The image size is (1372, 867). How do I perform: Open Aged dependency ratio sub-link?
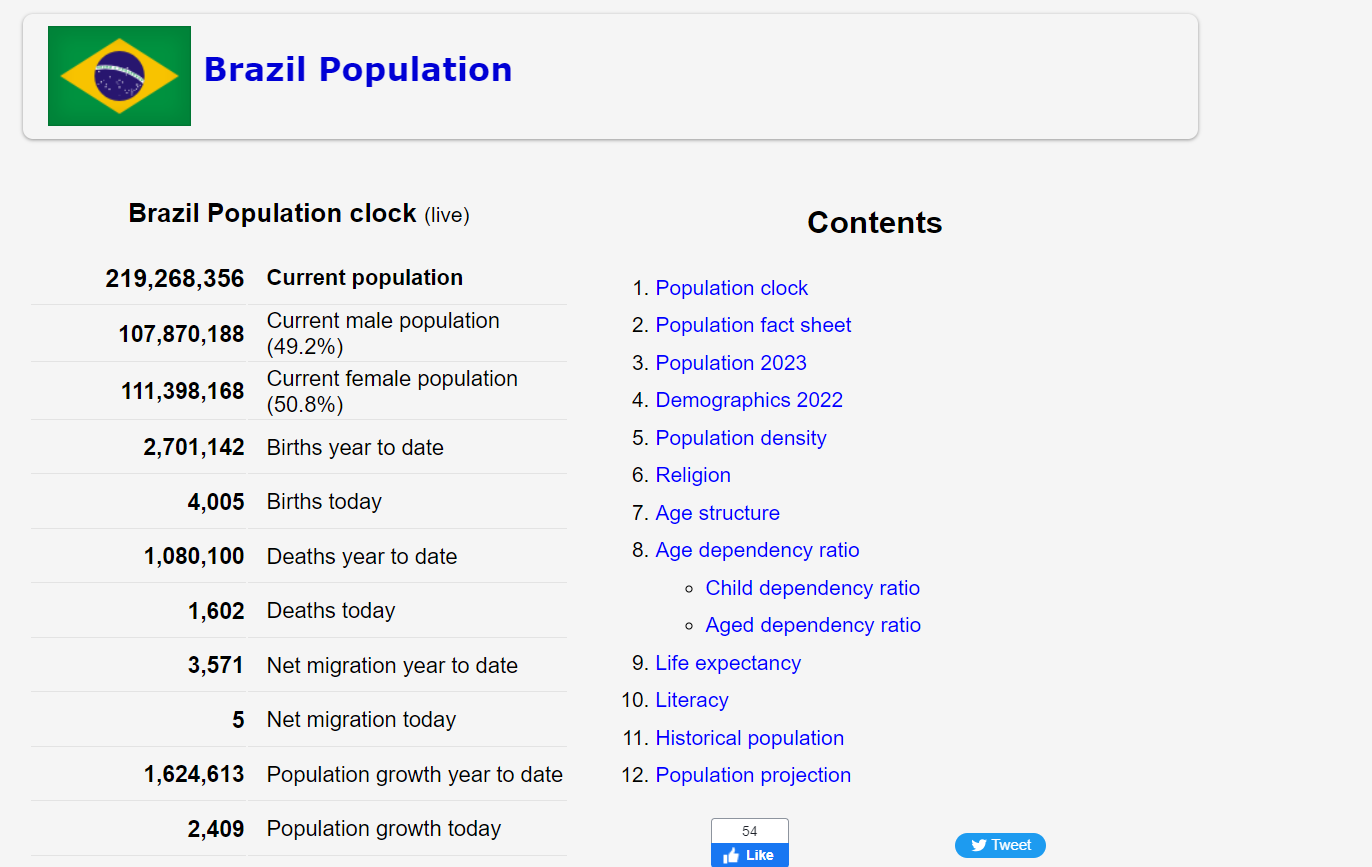pyautogui.click(x=813, y=625)
